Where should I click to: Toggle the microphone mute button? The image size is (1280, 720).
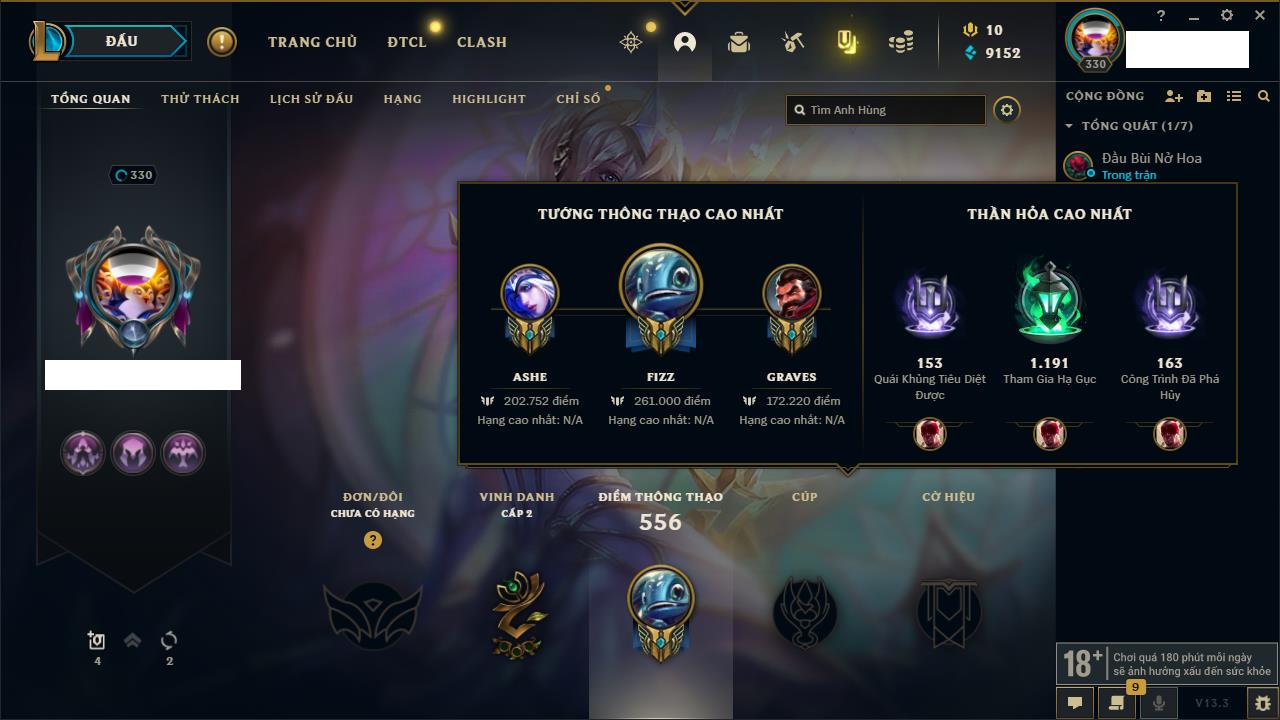coord(1159,703)
